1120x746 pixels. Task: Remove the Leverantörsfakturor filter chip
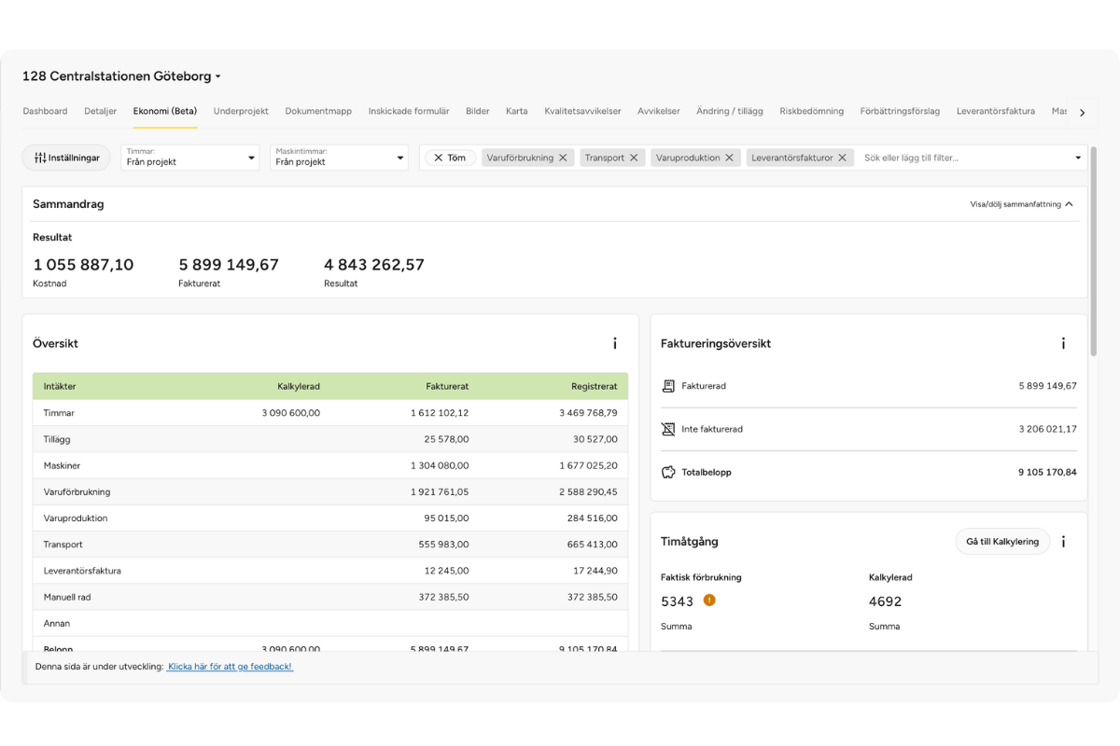(843, 158)
